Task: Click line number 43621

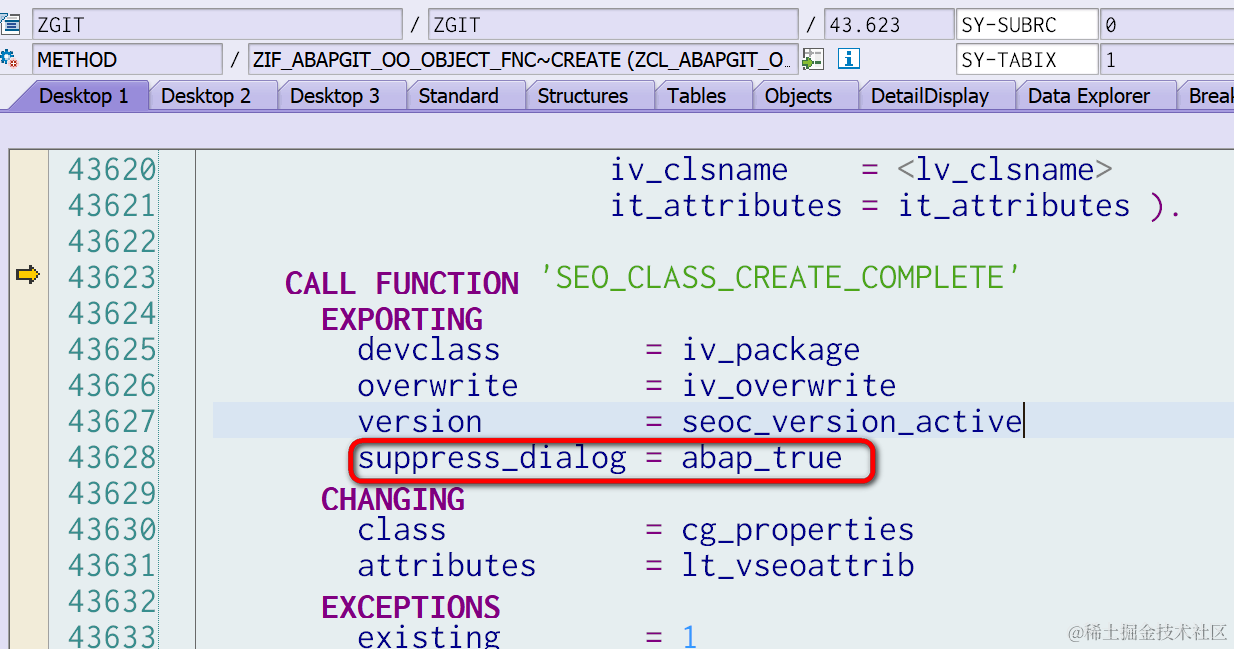Action: (x=112, y=205)
